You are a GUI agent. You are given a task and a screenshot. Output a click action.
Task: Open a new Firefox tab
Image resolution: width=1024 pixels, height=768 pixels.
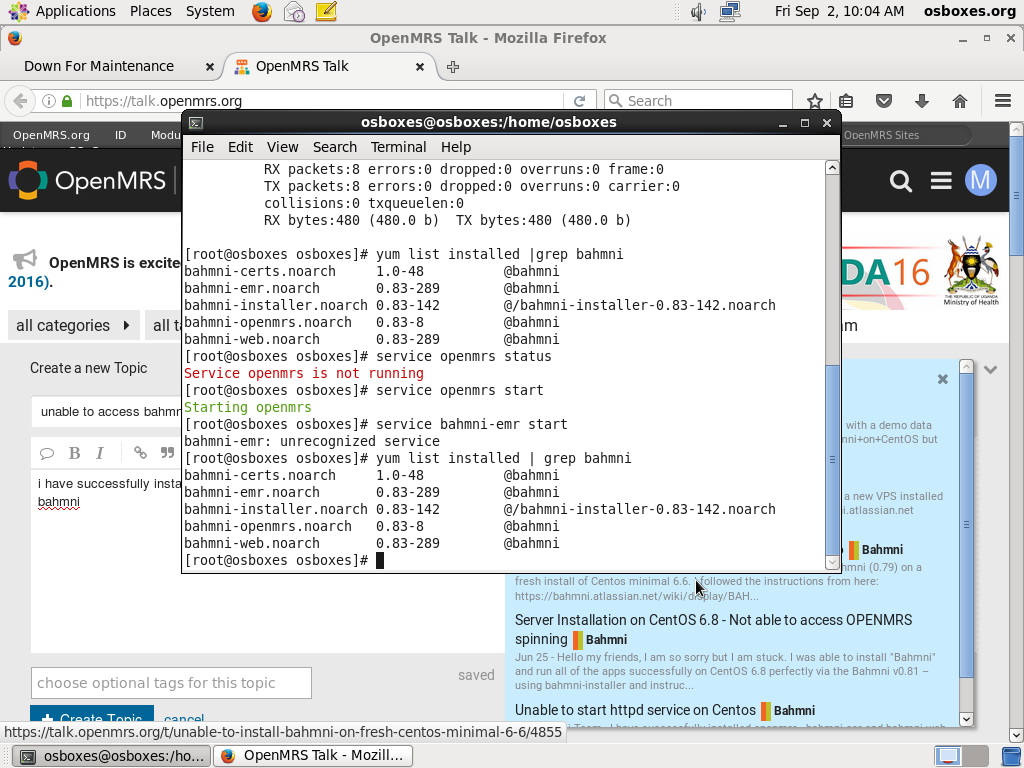coord(453,67)
